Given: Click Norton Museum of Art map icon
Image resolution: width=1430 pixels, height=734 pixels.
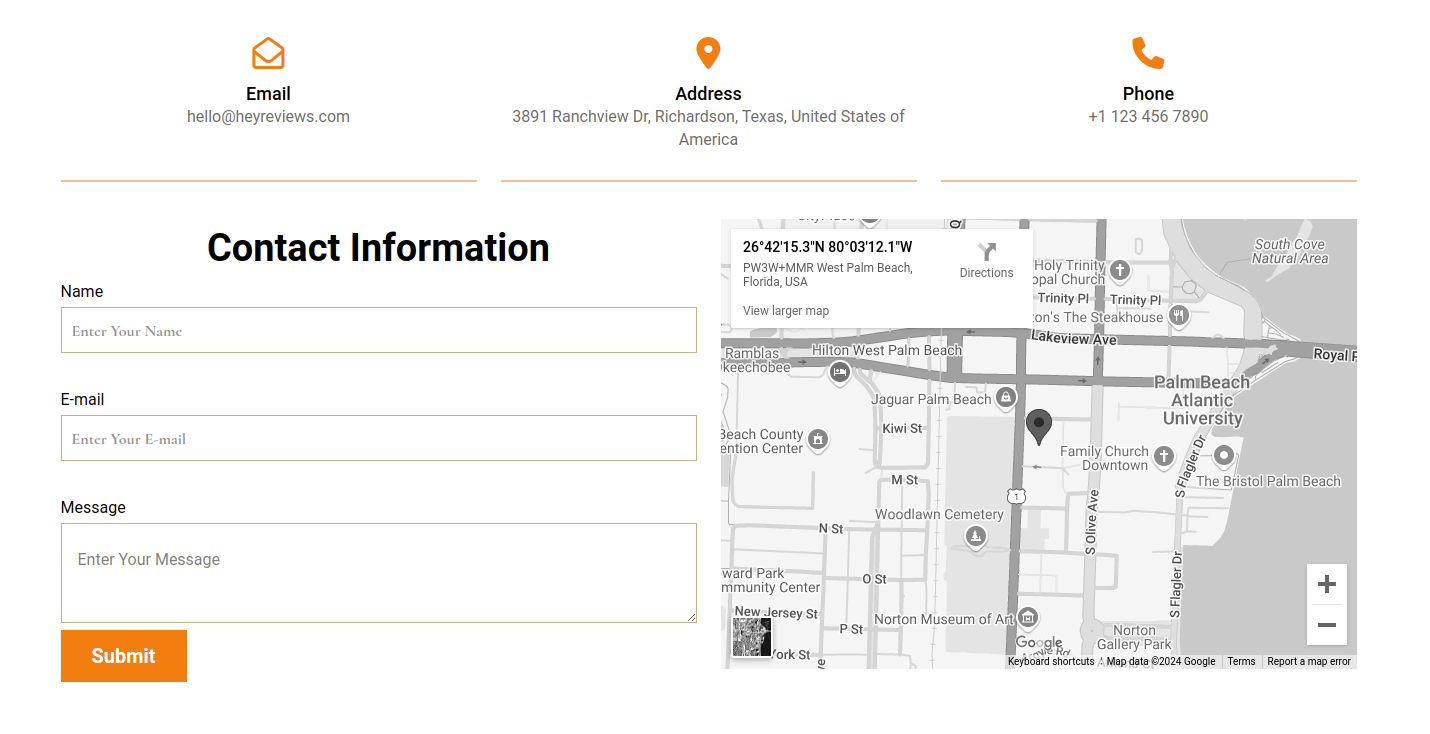Looking at the screenshot, I should click(x=1028, y=618).
